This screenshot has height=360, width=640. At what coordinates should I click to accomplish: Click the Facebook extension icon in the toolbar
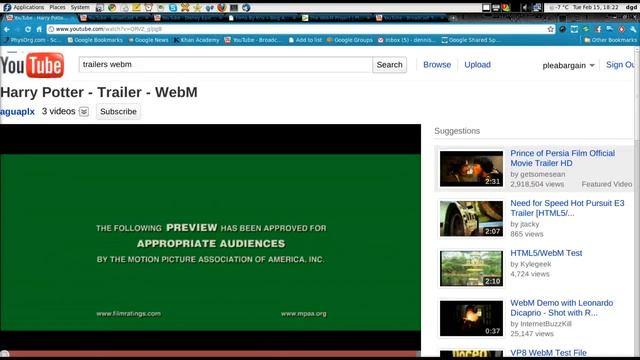point(598,29)
